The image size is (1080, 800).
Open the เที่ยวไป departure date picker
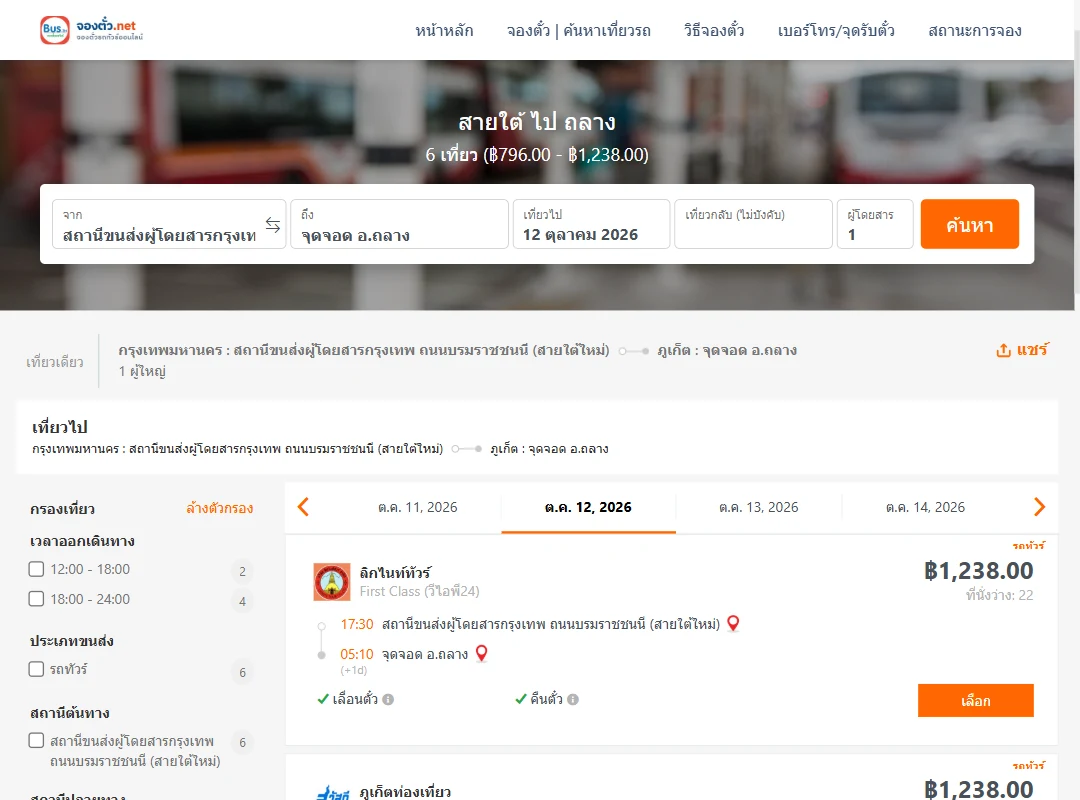pyautogui.click(x=592, y=224)
